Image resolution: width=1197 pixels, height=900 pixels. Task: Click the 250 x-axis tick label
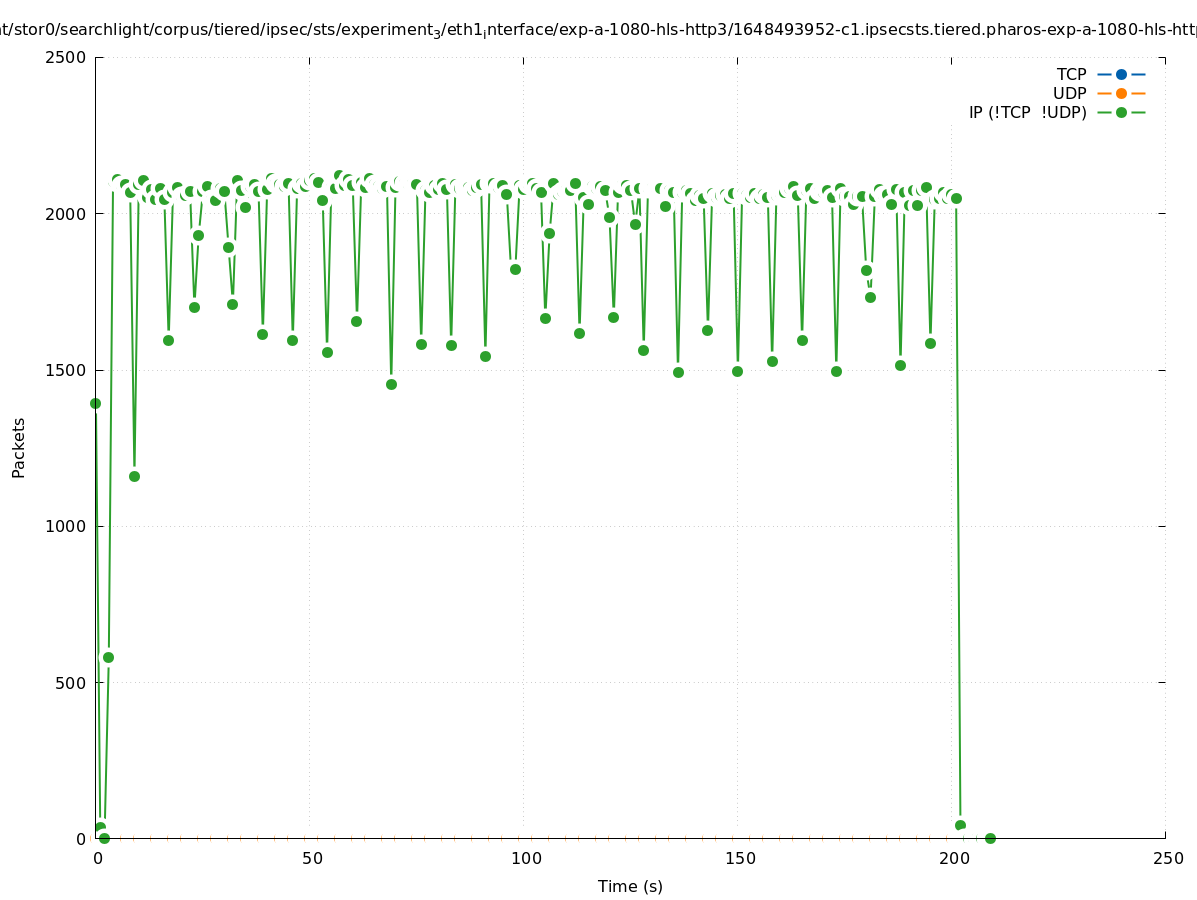[x=1167, y=858]
